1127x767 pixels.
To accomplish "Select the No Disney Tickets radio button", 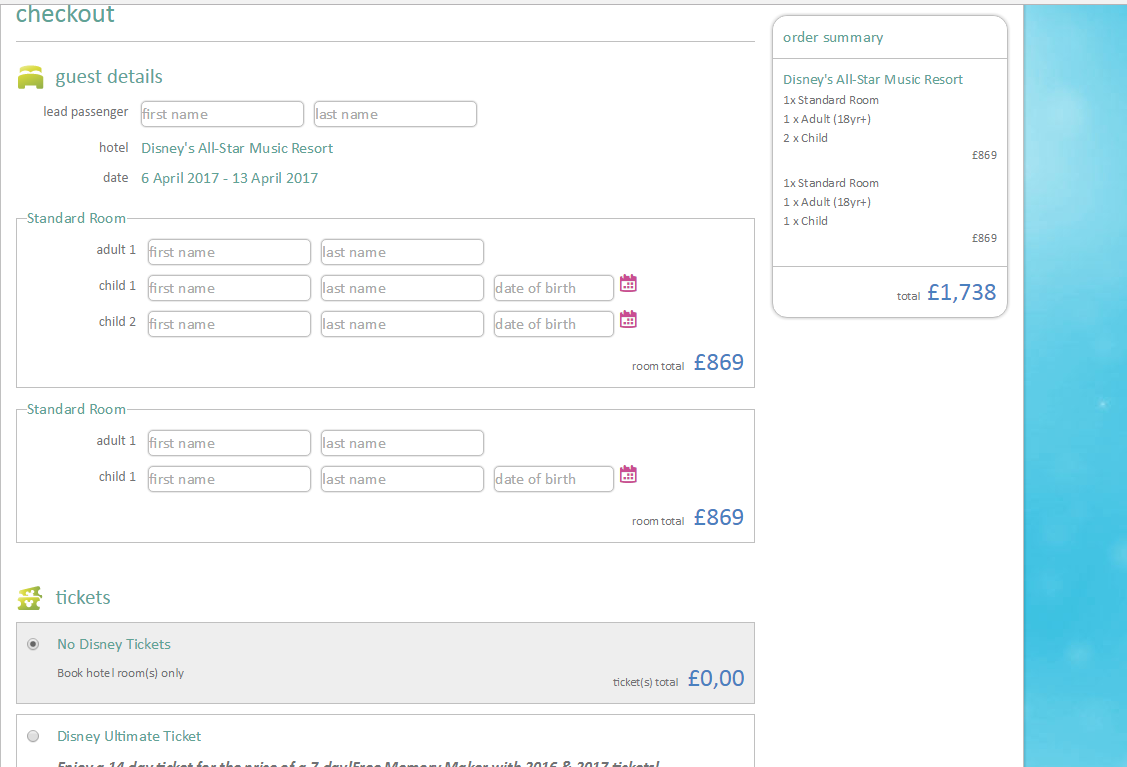I will point(34,645).
